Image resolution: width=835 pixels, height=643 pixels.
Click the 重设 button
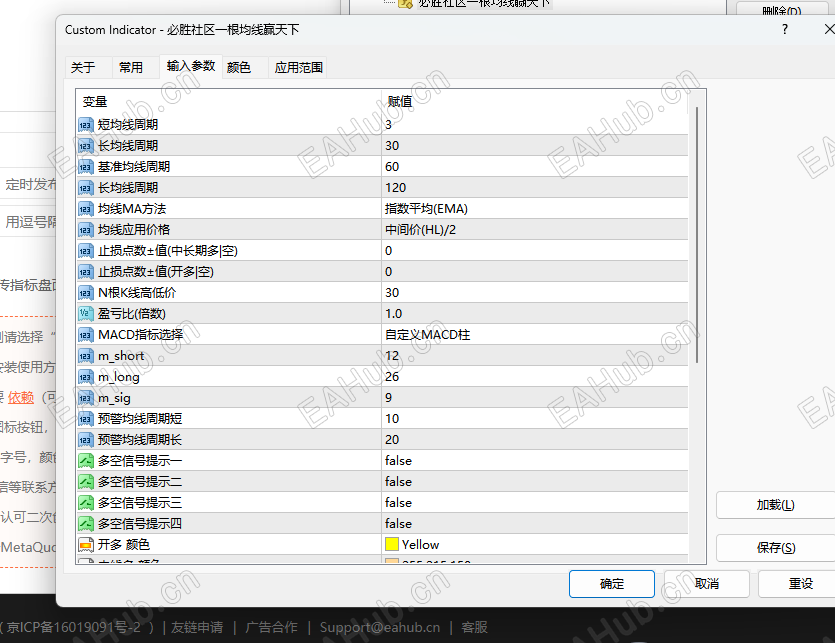[799, 584]
